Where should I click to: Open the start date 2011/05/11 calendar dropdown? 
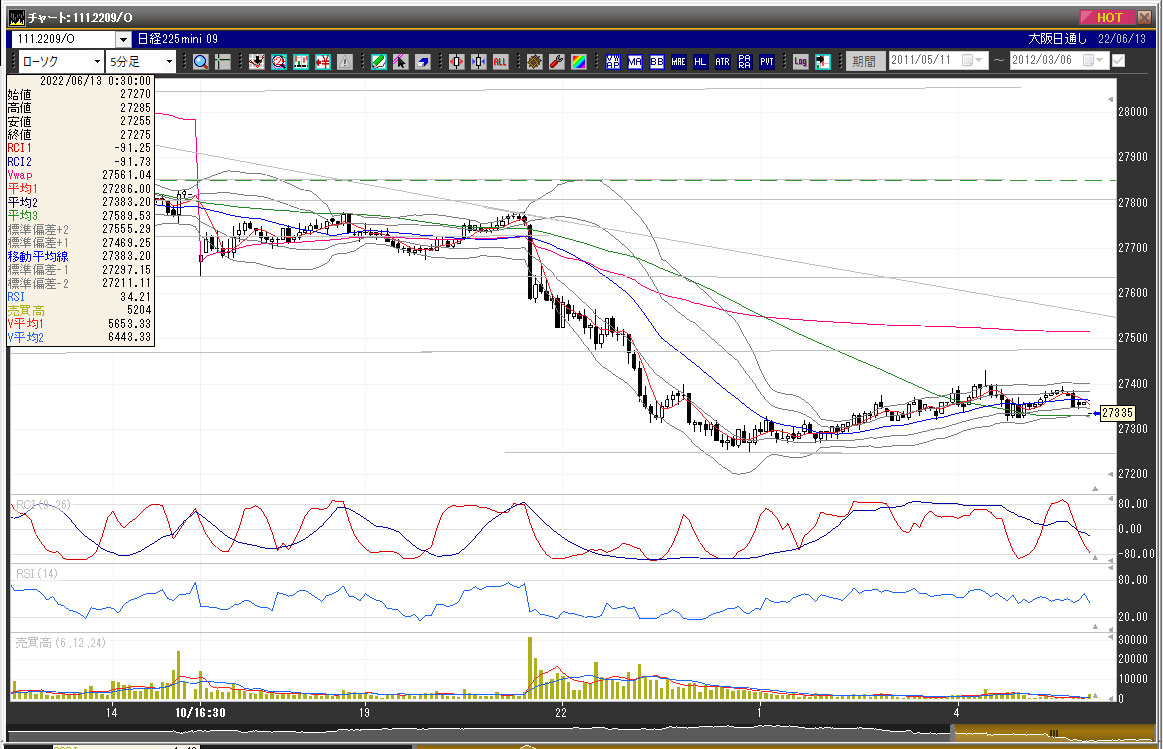972,60
